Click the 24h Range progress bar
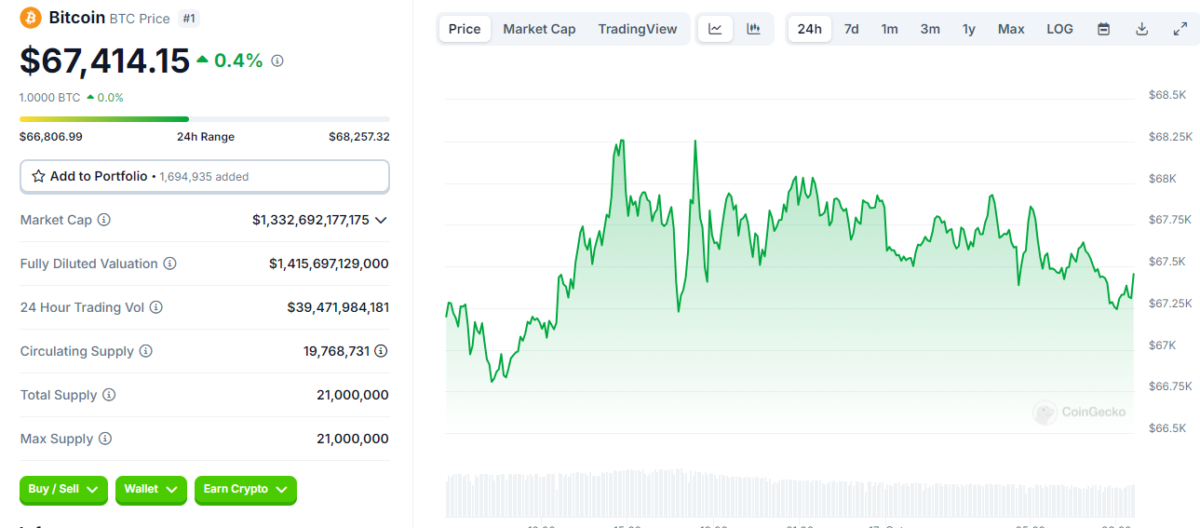This screenshot has width=1200, height=528. coord(204,119)
